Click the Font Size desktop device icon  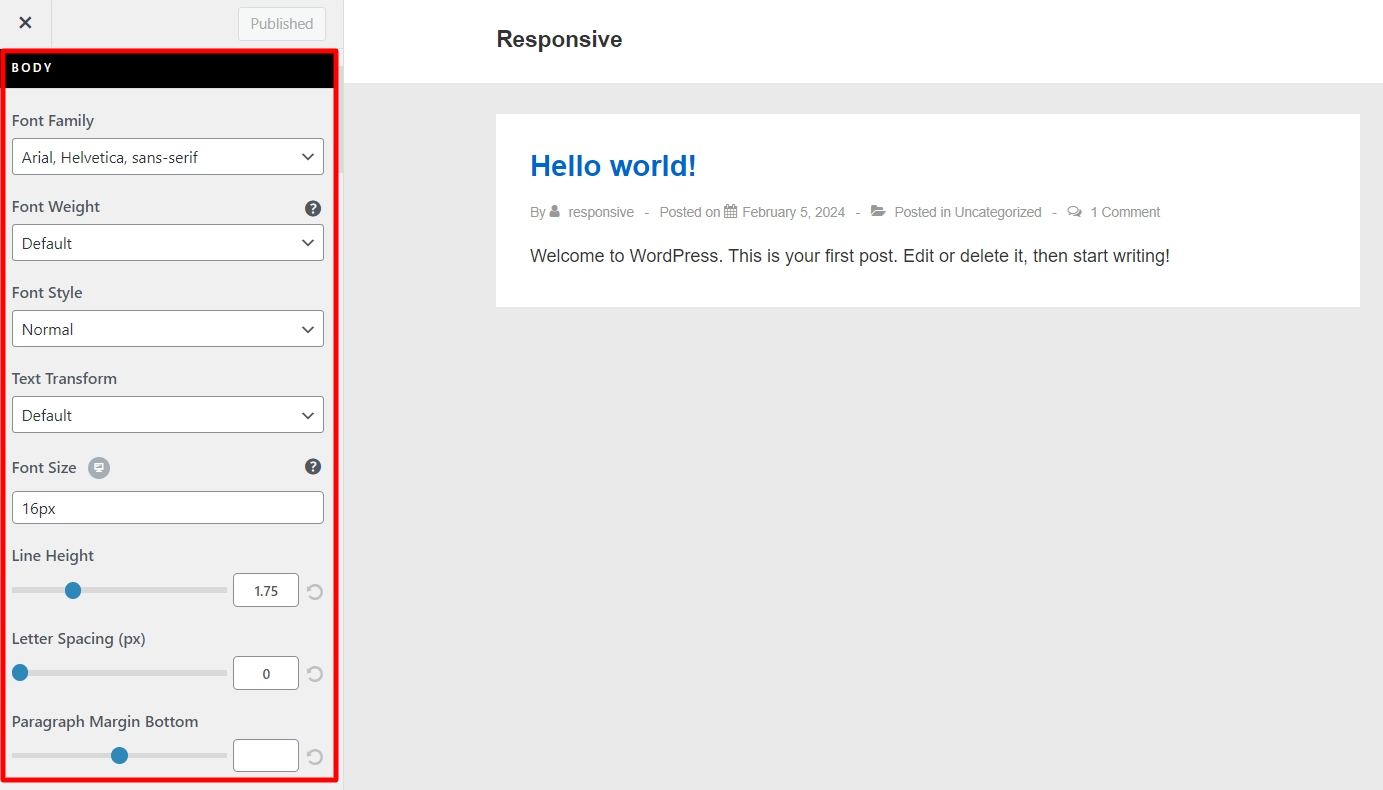click(x=99, y=468)
